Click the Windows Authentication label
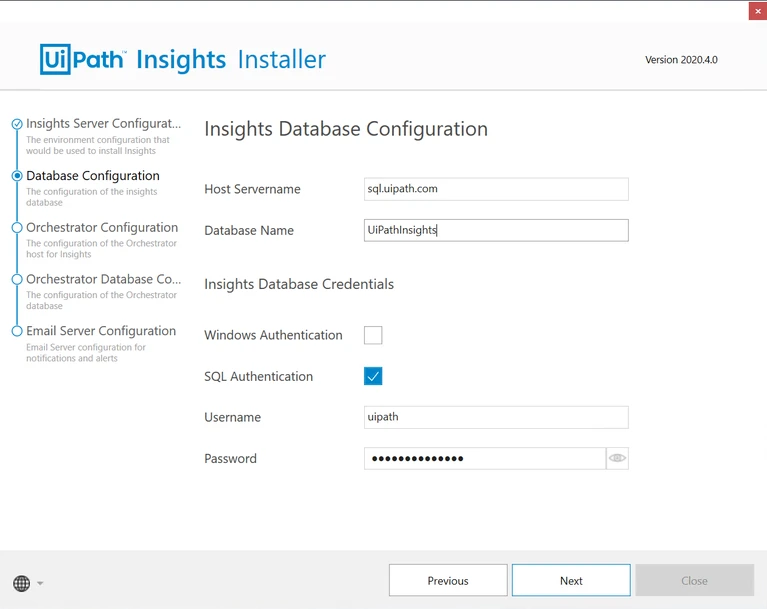 pyautogui.click(x=273, y=335)
